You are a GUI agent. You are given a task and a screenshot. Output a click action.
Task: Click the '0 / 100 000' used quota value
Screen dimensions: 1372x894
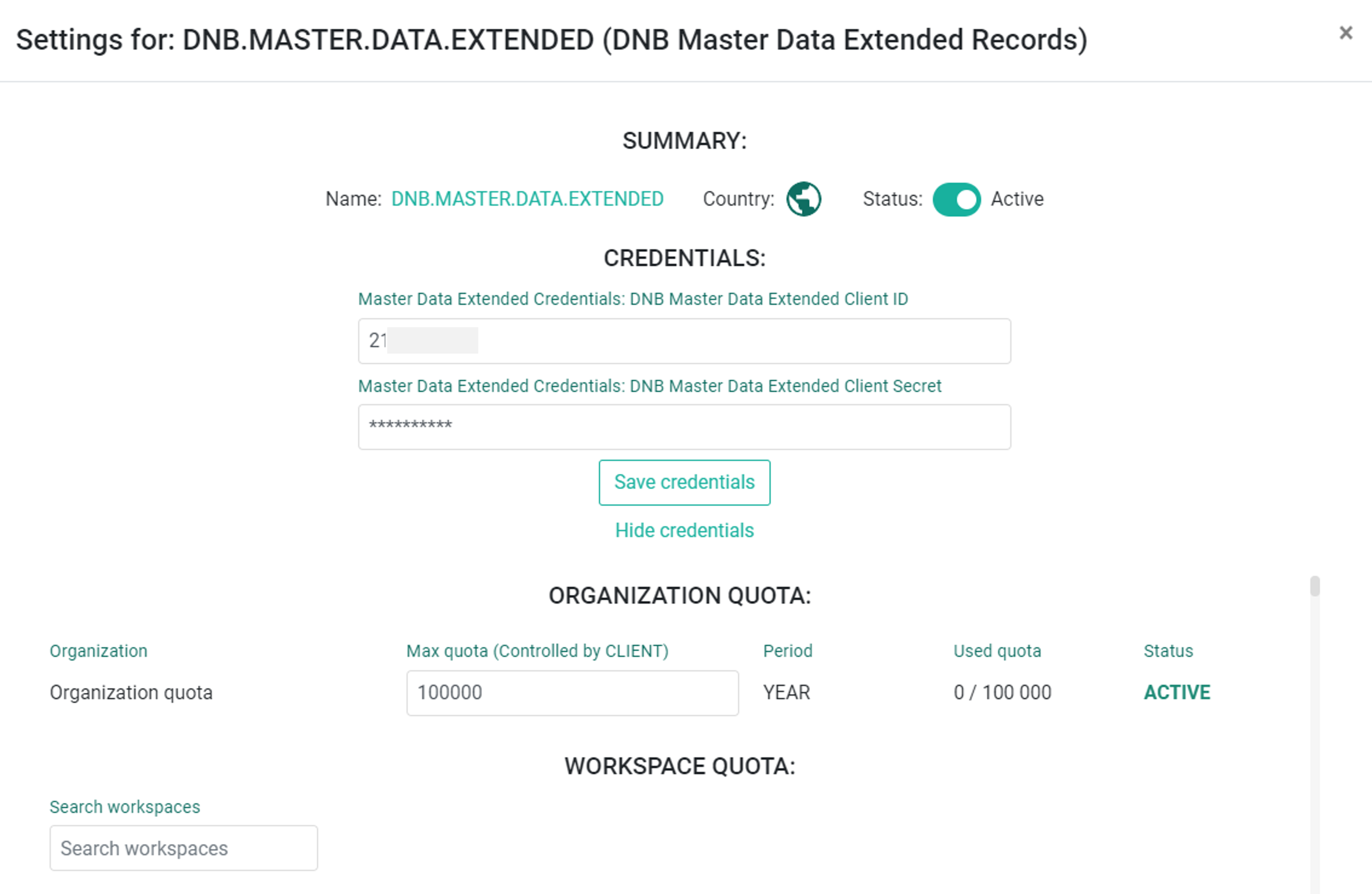(x=1002, y=692)
